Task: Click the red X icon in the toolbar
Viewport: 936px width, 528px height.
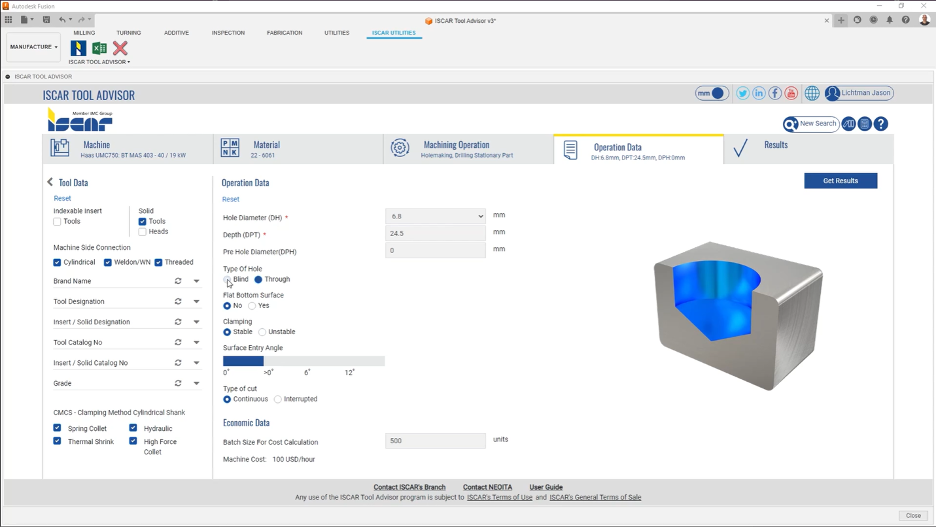Action: [120, 48]
